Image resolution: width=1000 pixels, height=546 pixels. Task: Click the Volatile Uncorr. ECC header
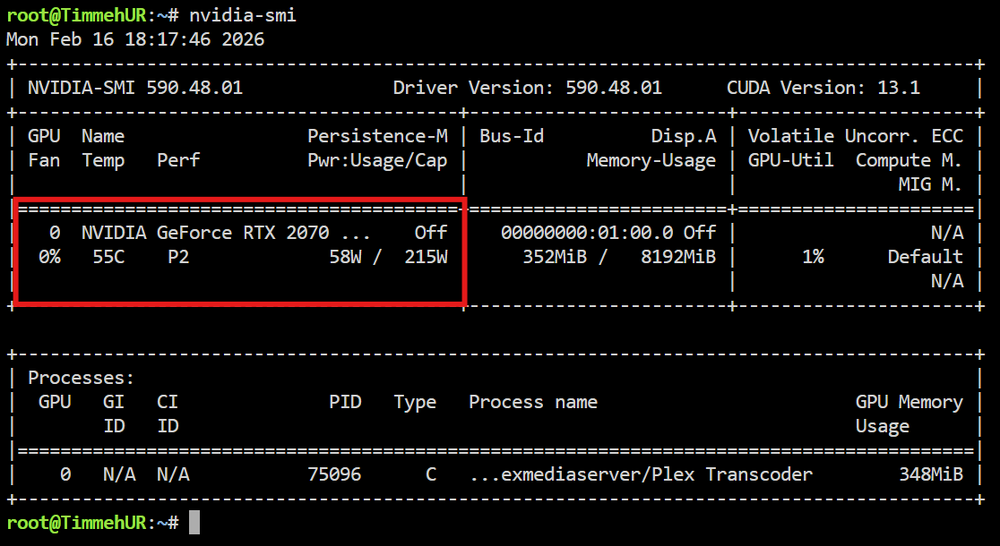pos(855,136)
